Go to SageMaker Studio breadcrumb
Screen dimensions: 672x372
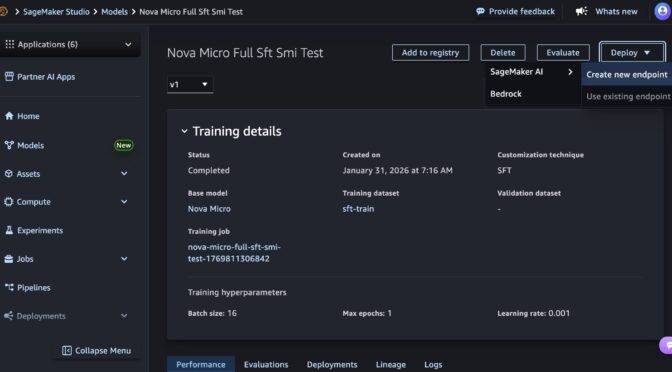[x=56, y=12]
